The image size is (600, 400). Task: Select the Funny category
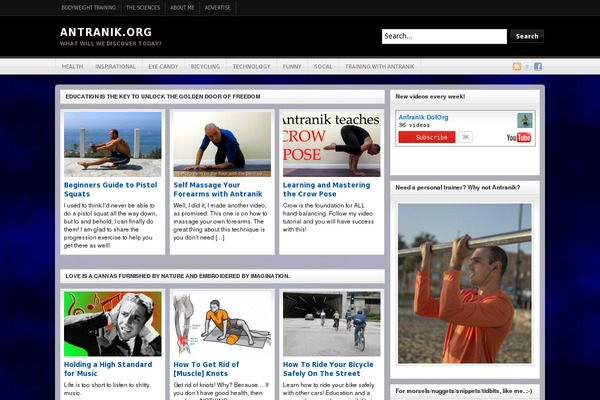[x=292, y=66]
